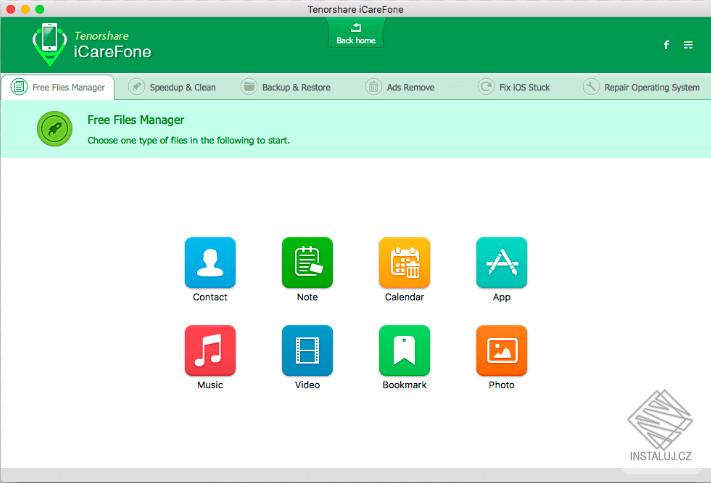This screenshot has height=483, width=711.
Task: Close the window with red button
Action: click(x=10, y=9)
